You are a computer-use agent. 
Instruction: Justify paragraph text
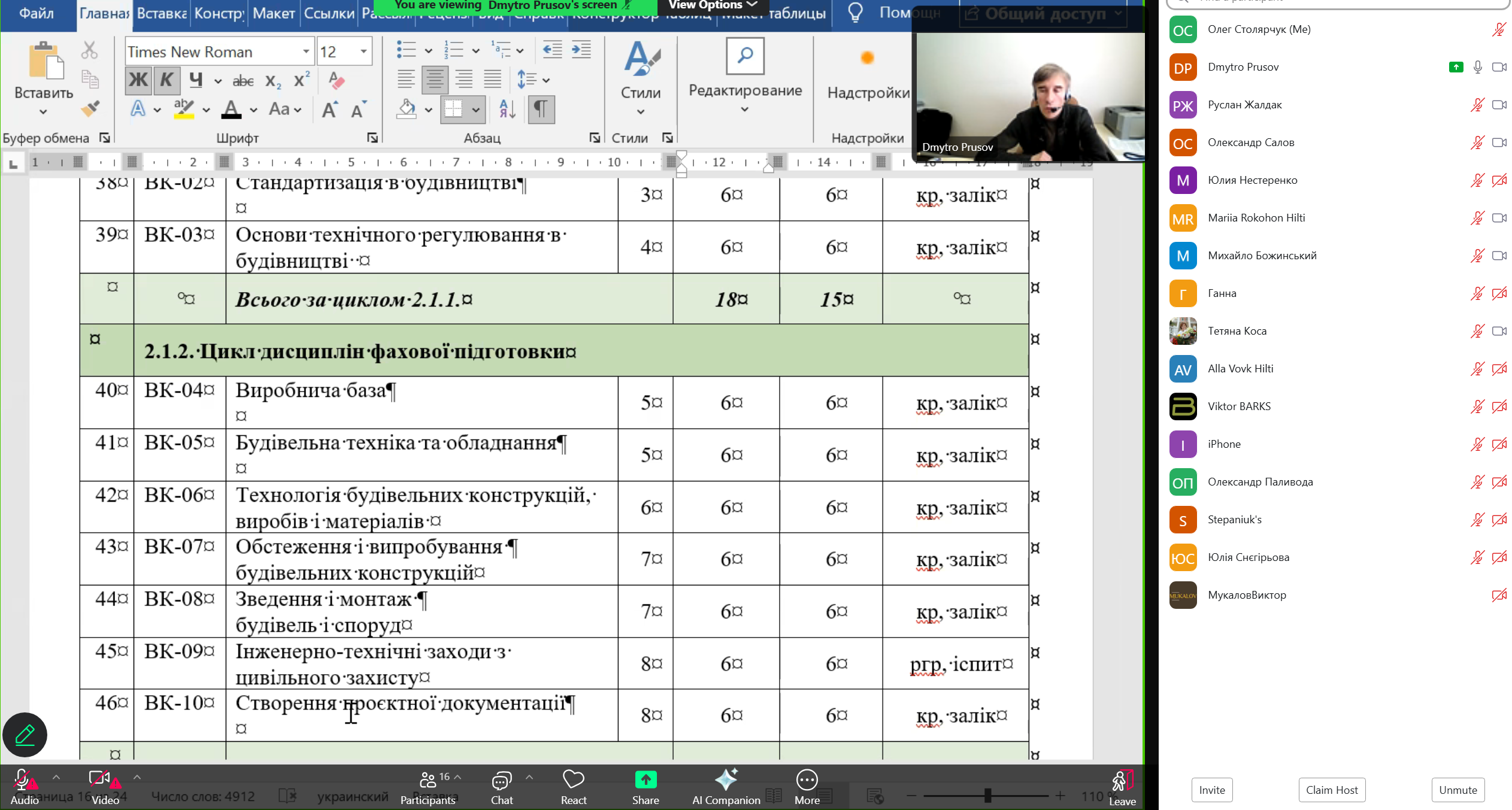[492, 79]
